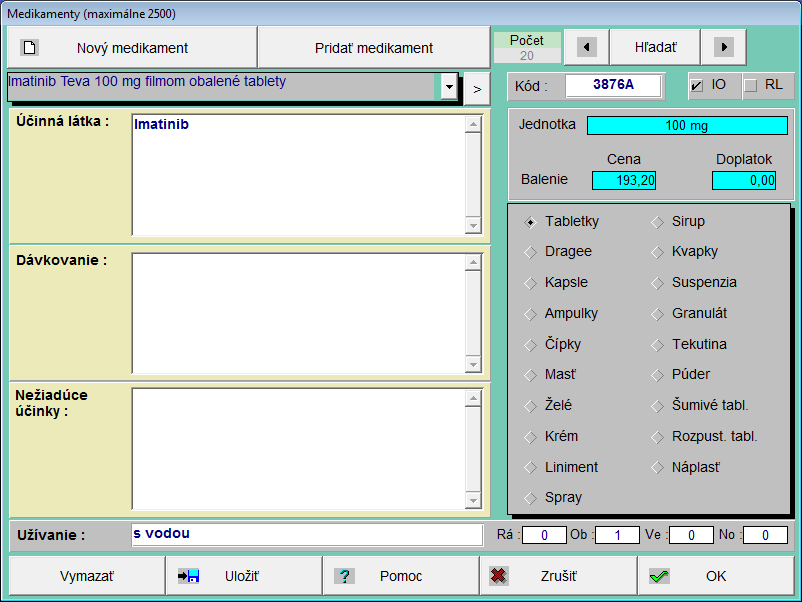Image resolution: width=802 pixels, height=602 pixels.
Task: Select the Púder radio option
Action: point(657,375)
